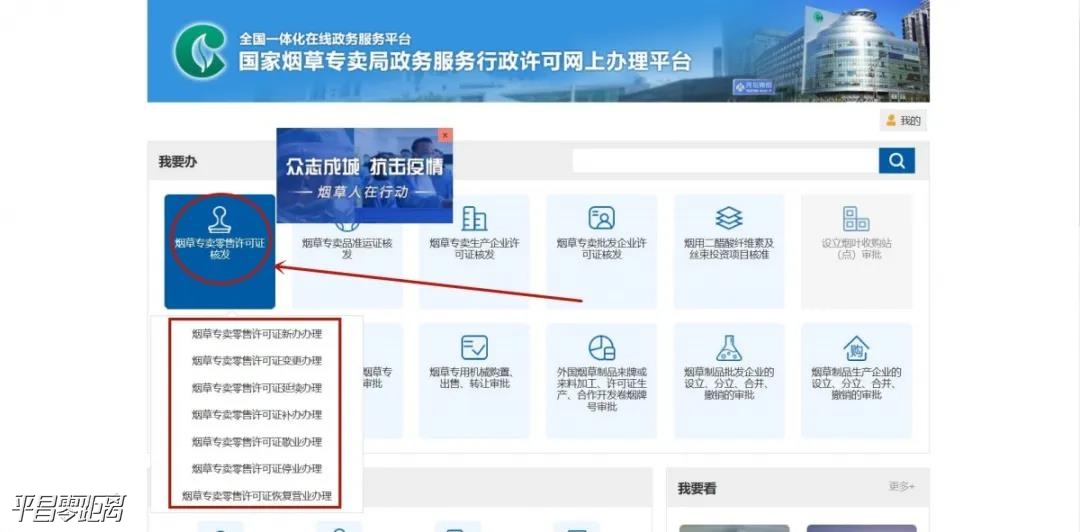Click the stamp icon for 烟草专卖零售许可证核发
This screenshot has width=1080, height=532.
pyautogui.click(x=219, y=220)
